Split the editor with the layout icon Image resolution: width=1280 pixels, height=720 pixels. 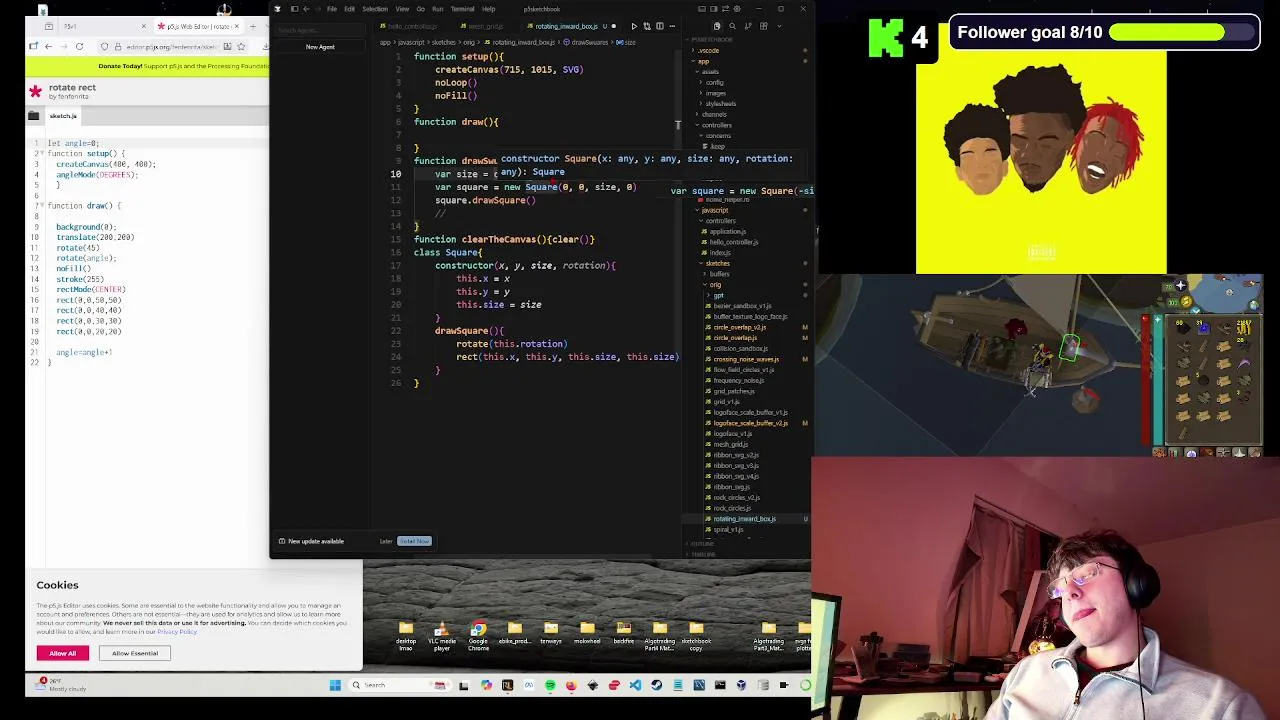pos(660,26)
